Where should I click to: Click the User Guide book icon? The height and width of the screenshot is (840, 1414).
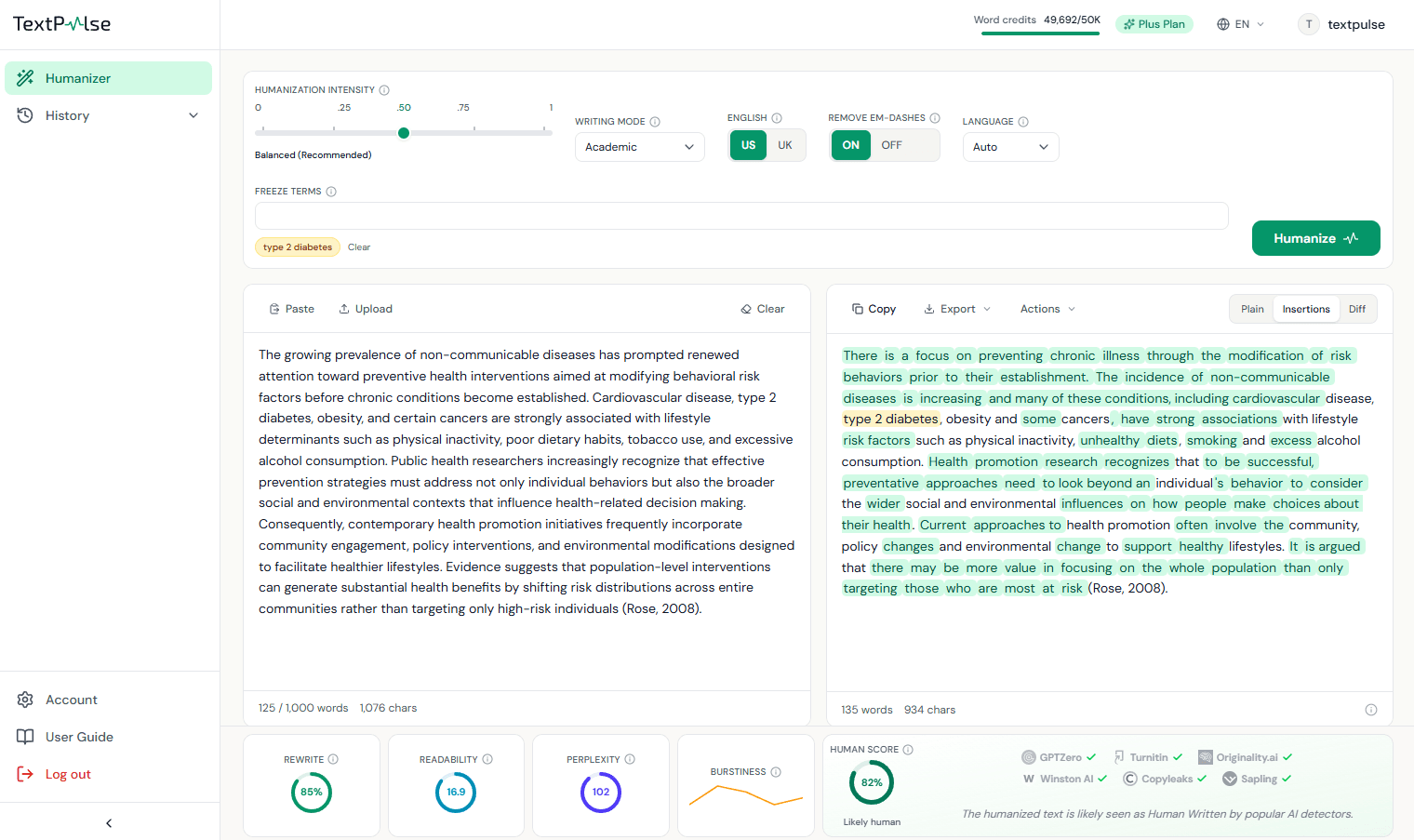point(25,737)
